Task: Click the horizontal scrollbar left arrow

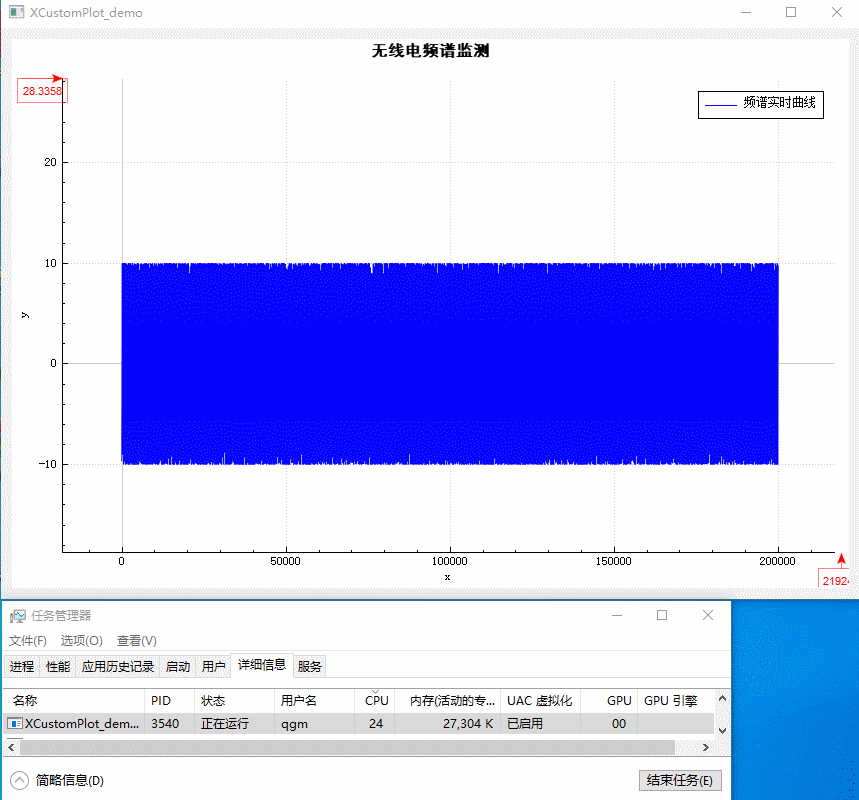Action: 11,747
